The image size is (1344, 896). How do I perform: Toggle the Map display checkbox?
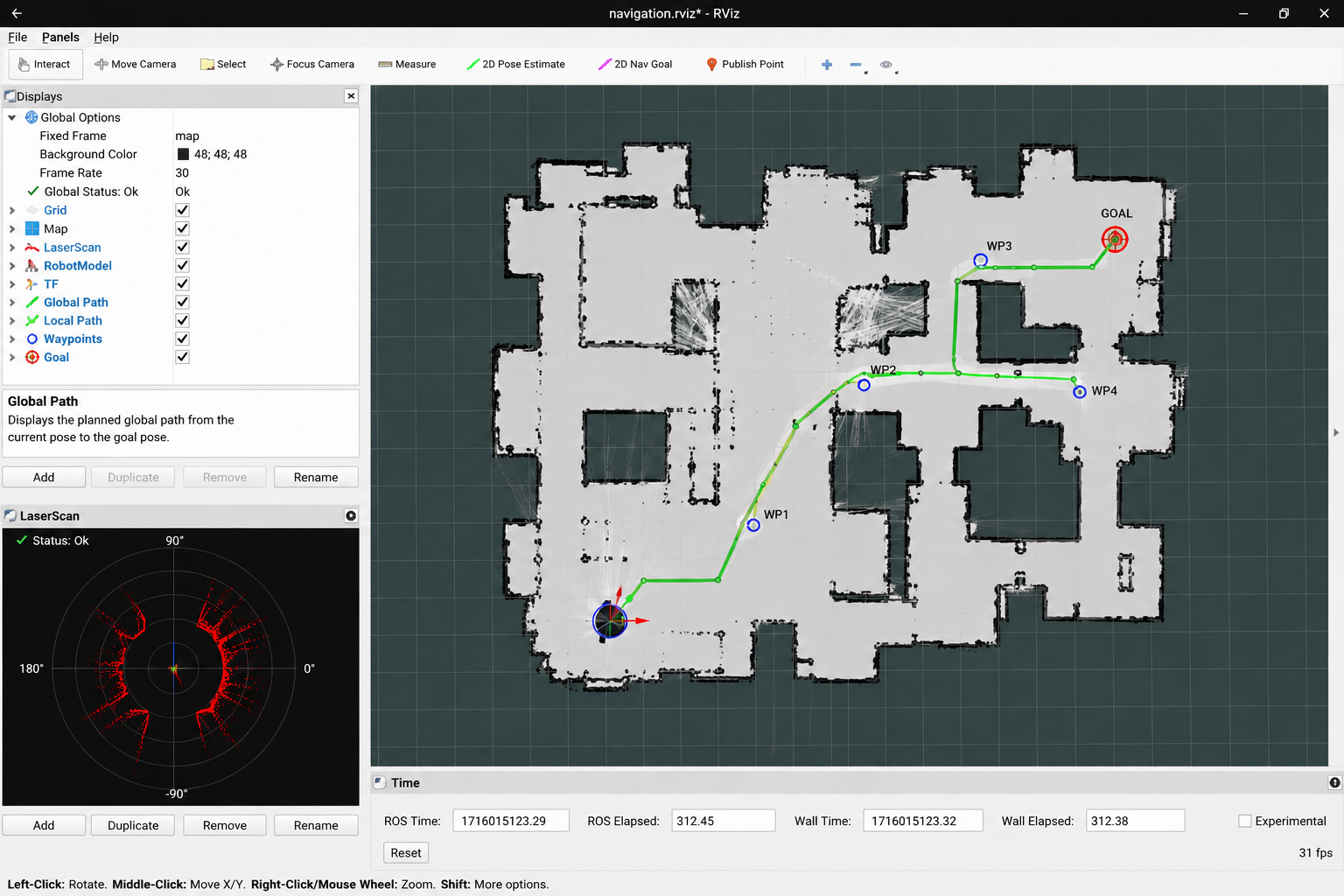pos(182,228)
